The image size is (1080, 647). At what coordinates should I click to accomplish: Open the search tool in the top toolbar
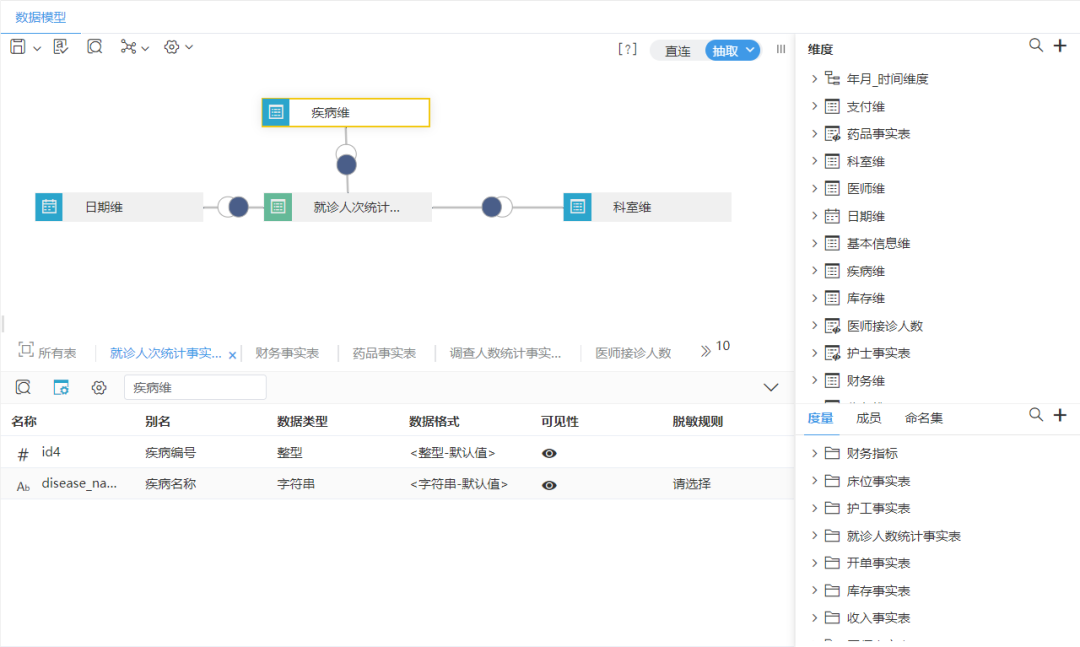(94, 46)
